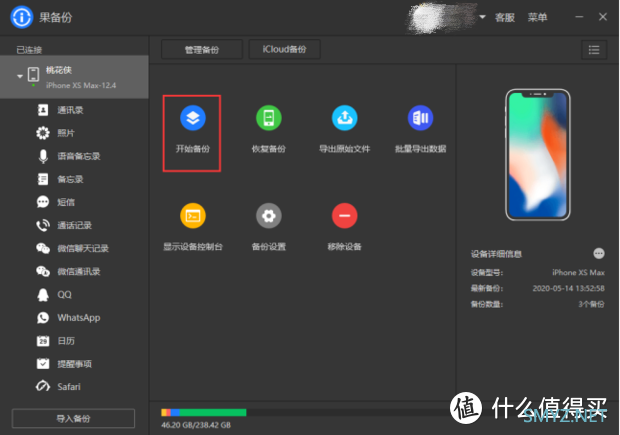The height and width of the screenshot is (435, 620).
Task: Click the 开始备份 start backup icon
Action: [193, 118]
